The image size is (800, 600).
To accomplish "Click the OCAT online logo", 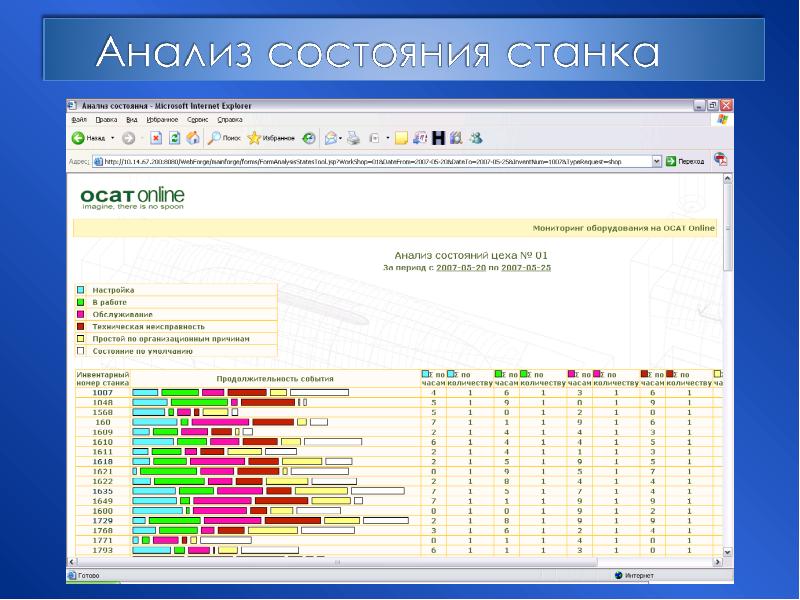I will tap(119, 197).
